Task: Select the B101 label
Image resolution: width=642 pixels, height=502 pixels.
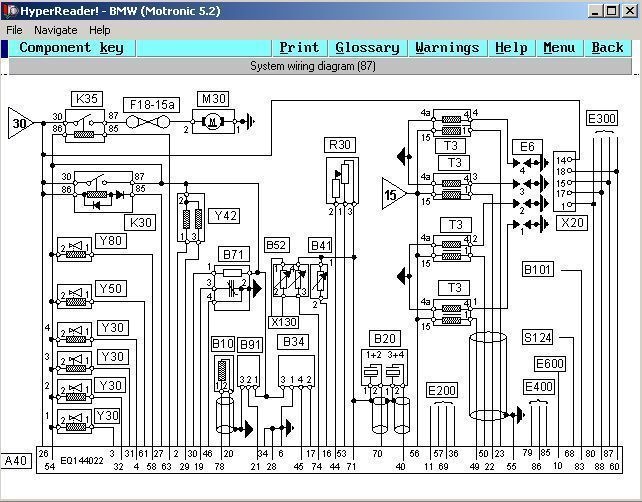Action: (538, 269)
